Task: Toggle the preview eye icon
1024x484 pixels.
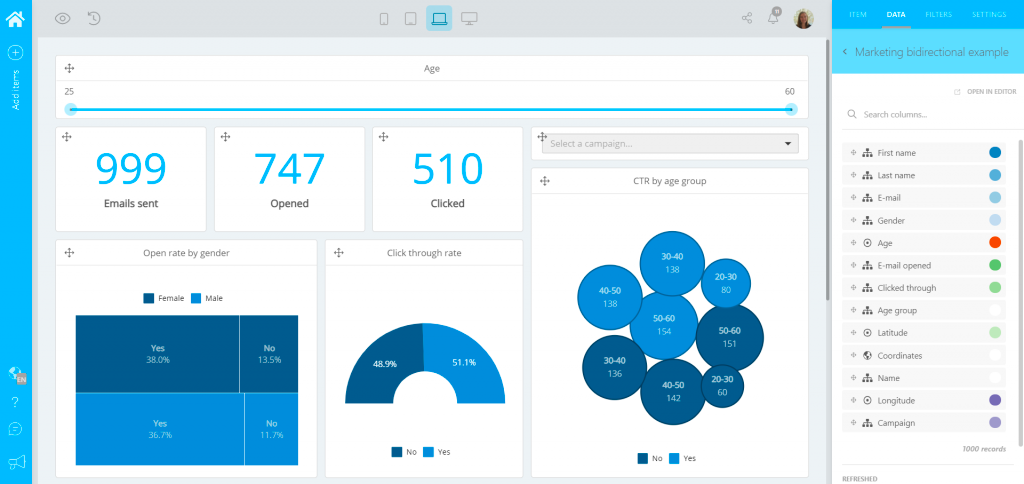Action: click(63, 18)
